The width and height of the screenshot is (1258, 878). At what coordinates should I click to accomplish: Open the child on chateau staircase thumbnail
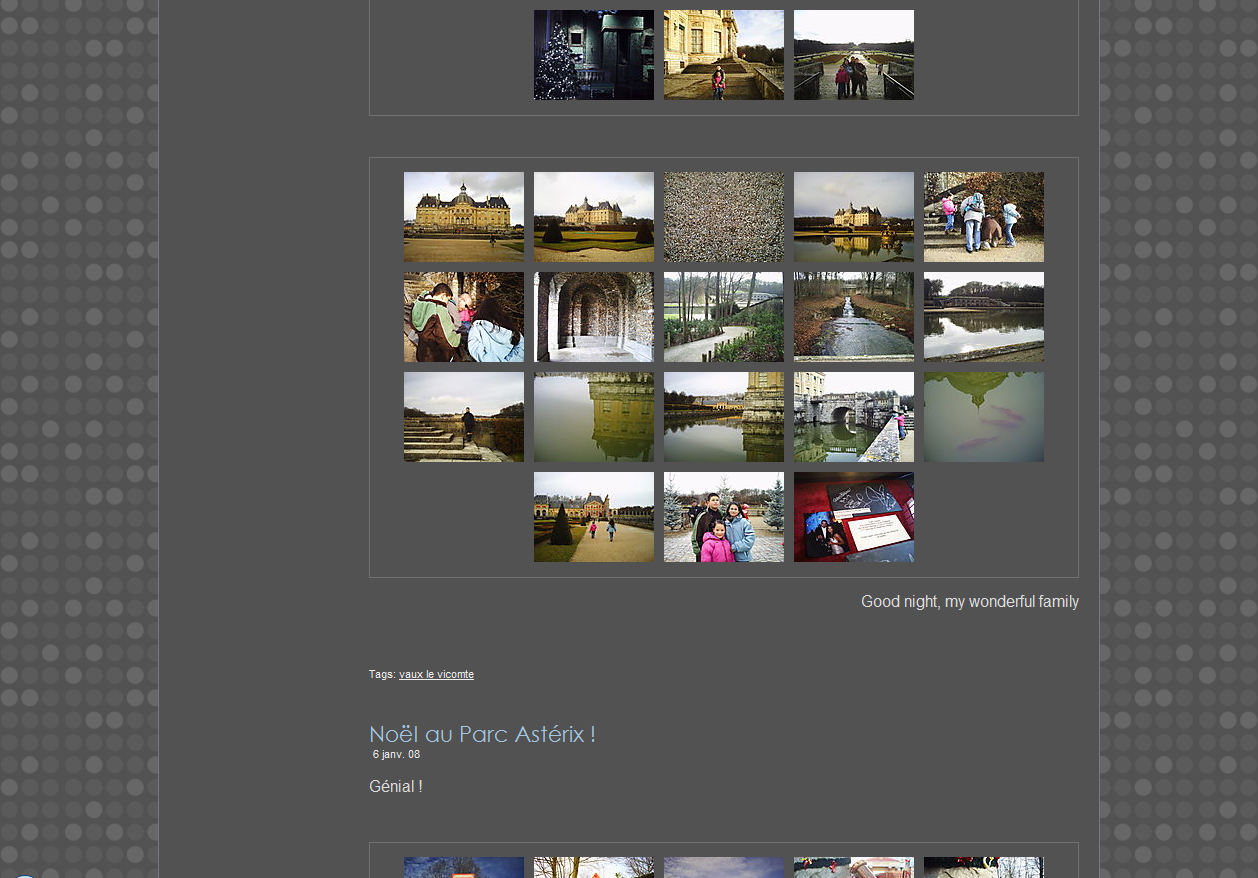pos(723,55)
